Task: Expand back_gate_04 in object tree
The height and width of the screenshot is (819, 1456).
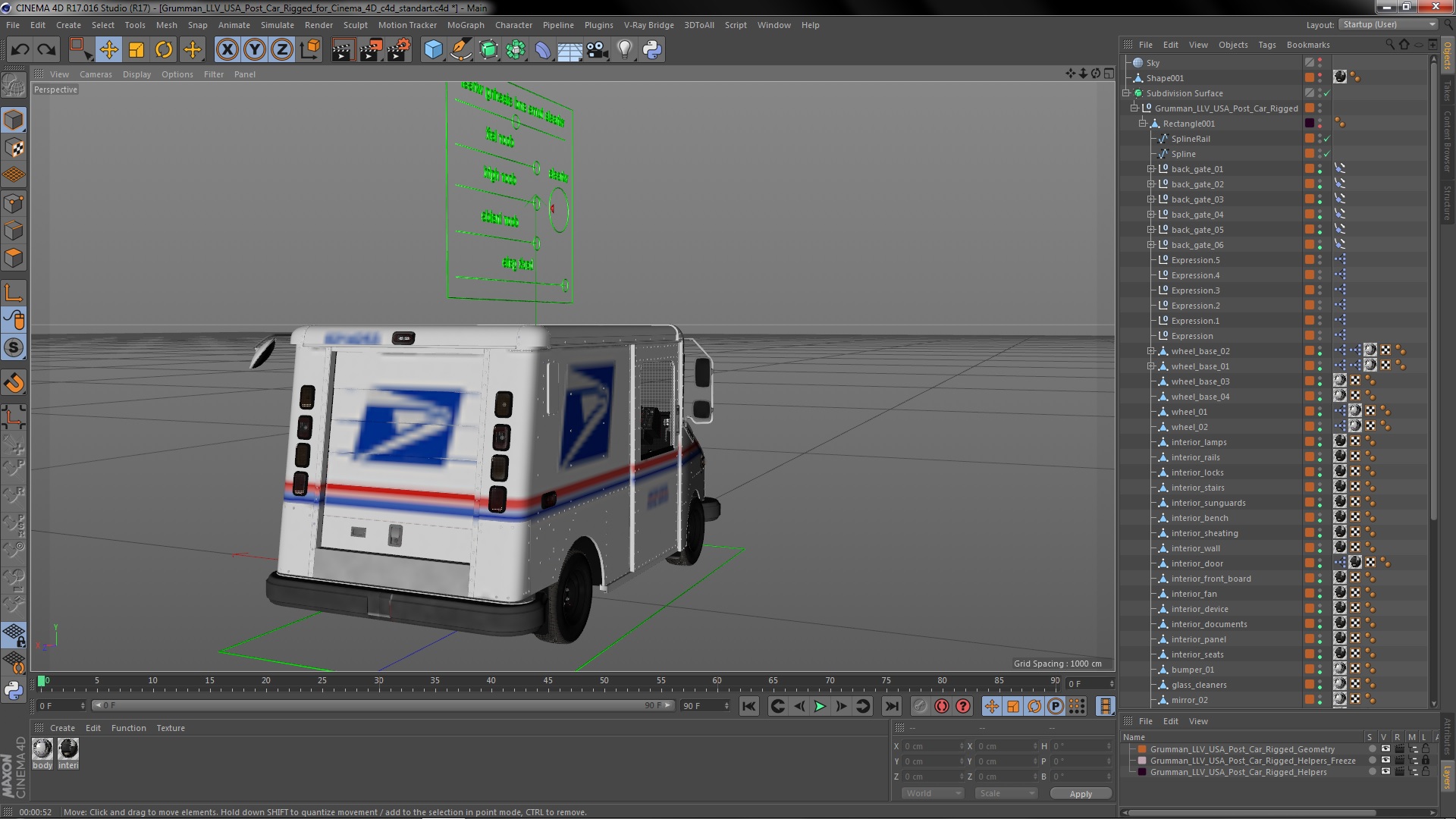Action: pyautogui.click(x=1150, y=215)
